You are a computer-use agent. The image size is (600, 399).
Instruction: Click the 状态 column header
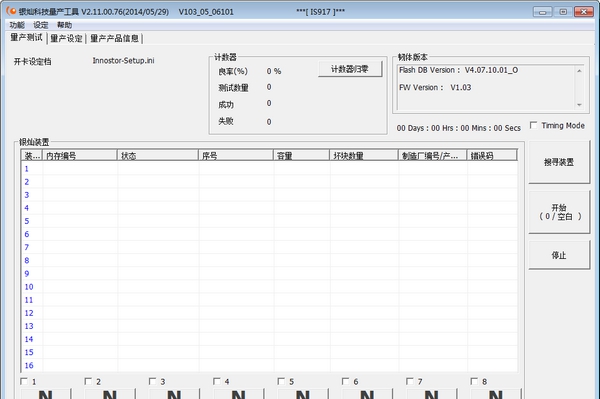158,156
